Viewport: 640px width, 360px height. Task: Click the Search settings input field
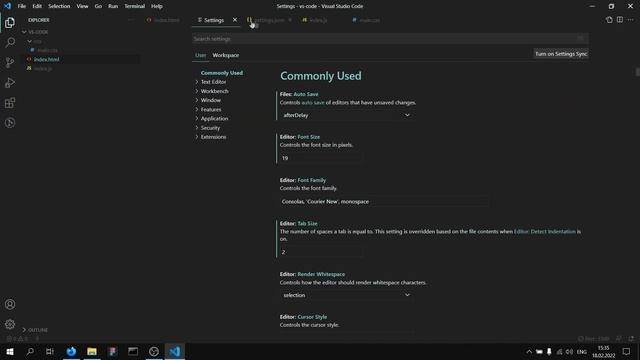point(390,38)
